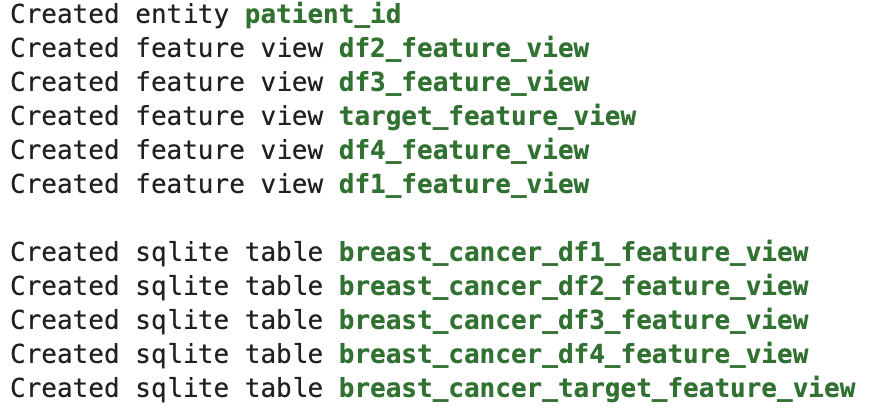
Task: Select the df2_feature_view text
Action: (464, 49)
